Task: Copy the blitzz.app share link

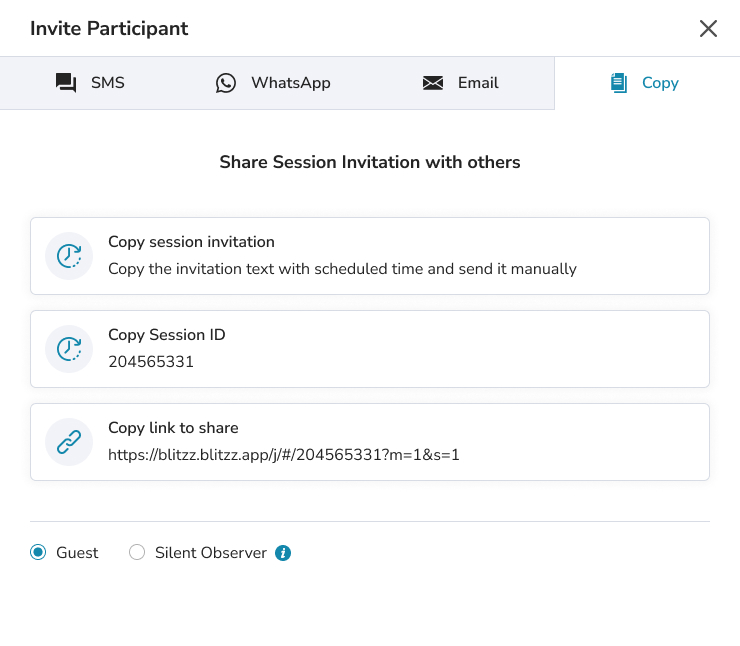Action: tap(370, 442)
